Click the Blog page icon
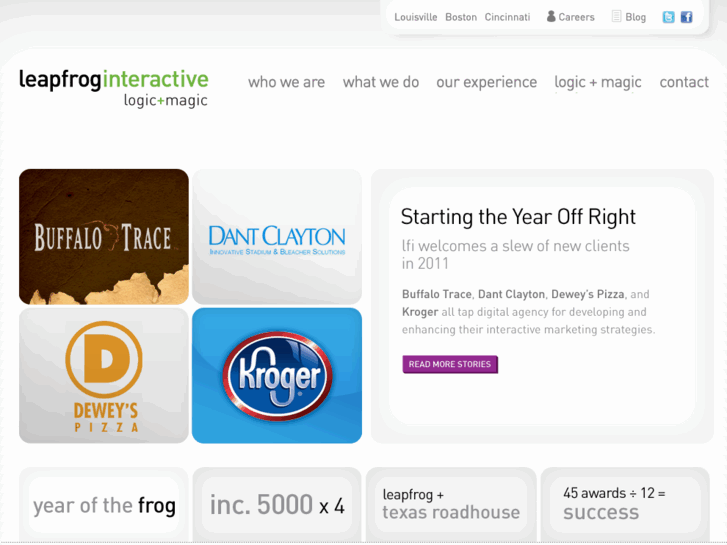727x545 pixels. [x=616, y=16]
